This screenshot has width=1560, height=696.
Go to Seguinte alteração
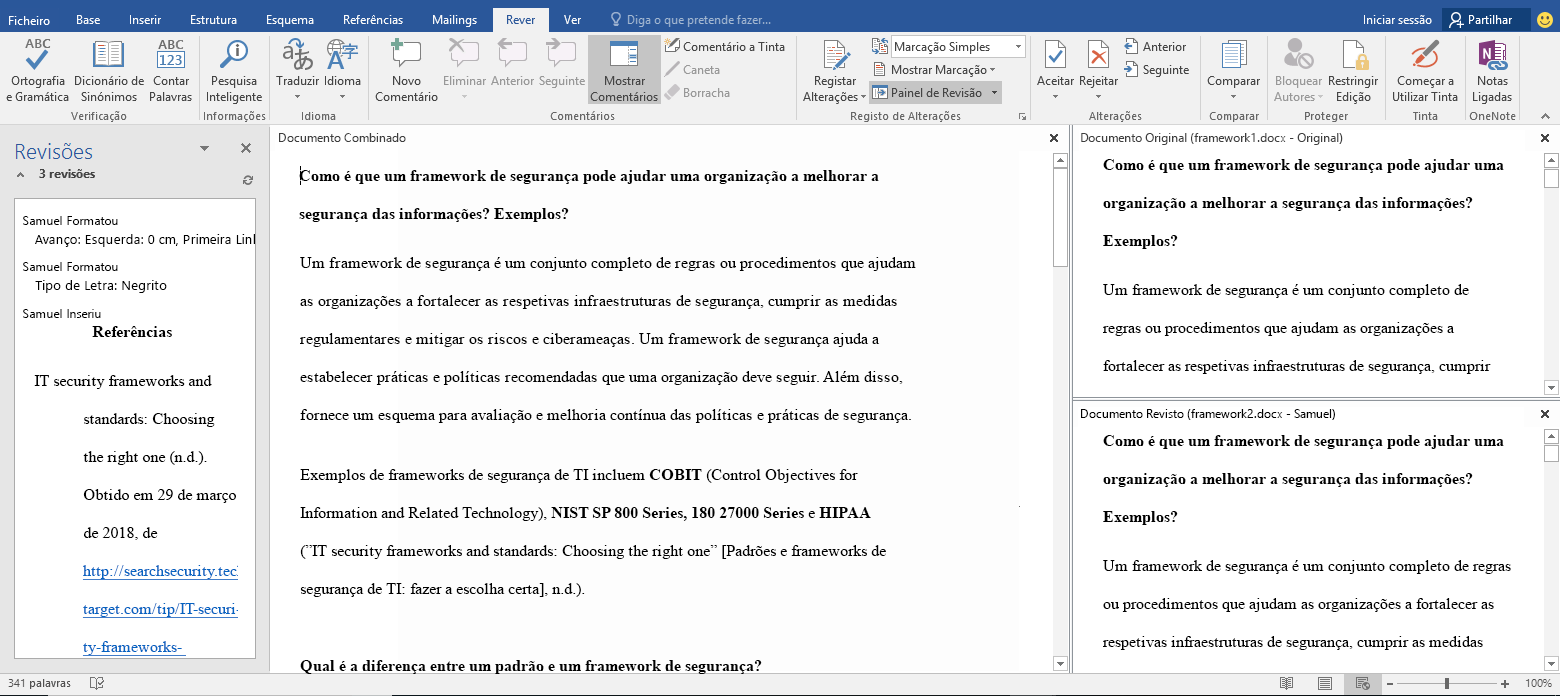[1156, 70]
